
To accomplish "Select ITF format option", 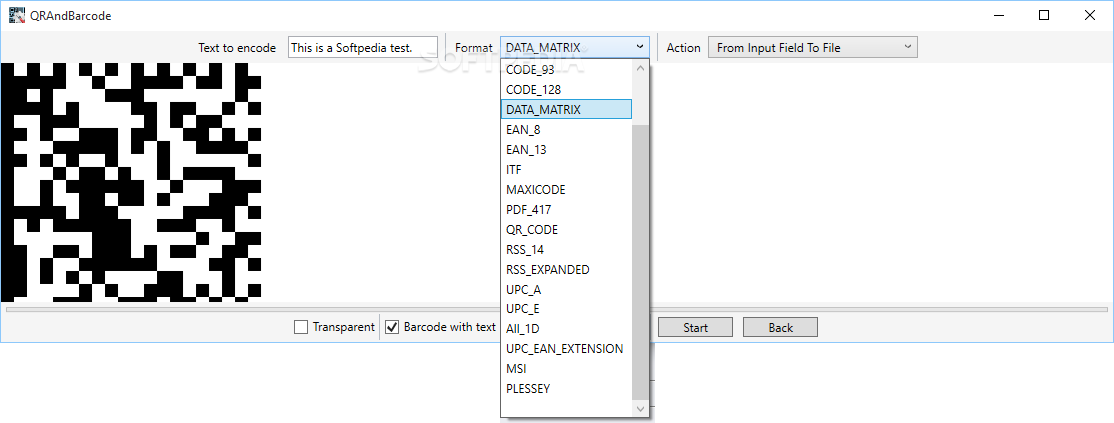I will click(566, 170).
